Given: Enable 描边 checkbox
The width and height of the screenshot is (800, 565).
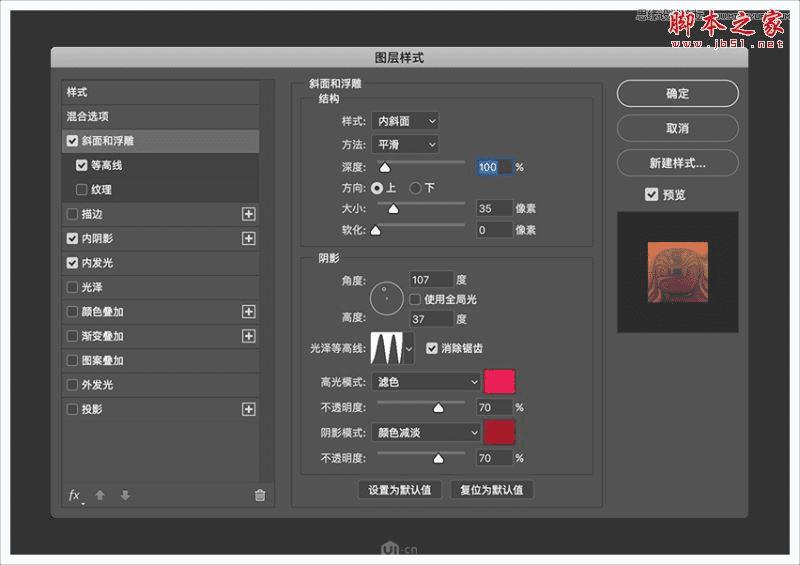Looking at the screenshot, I should (72, 214).
